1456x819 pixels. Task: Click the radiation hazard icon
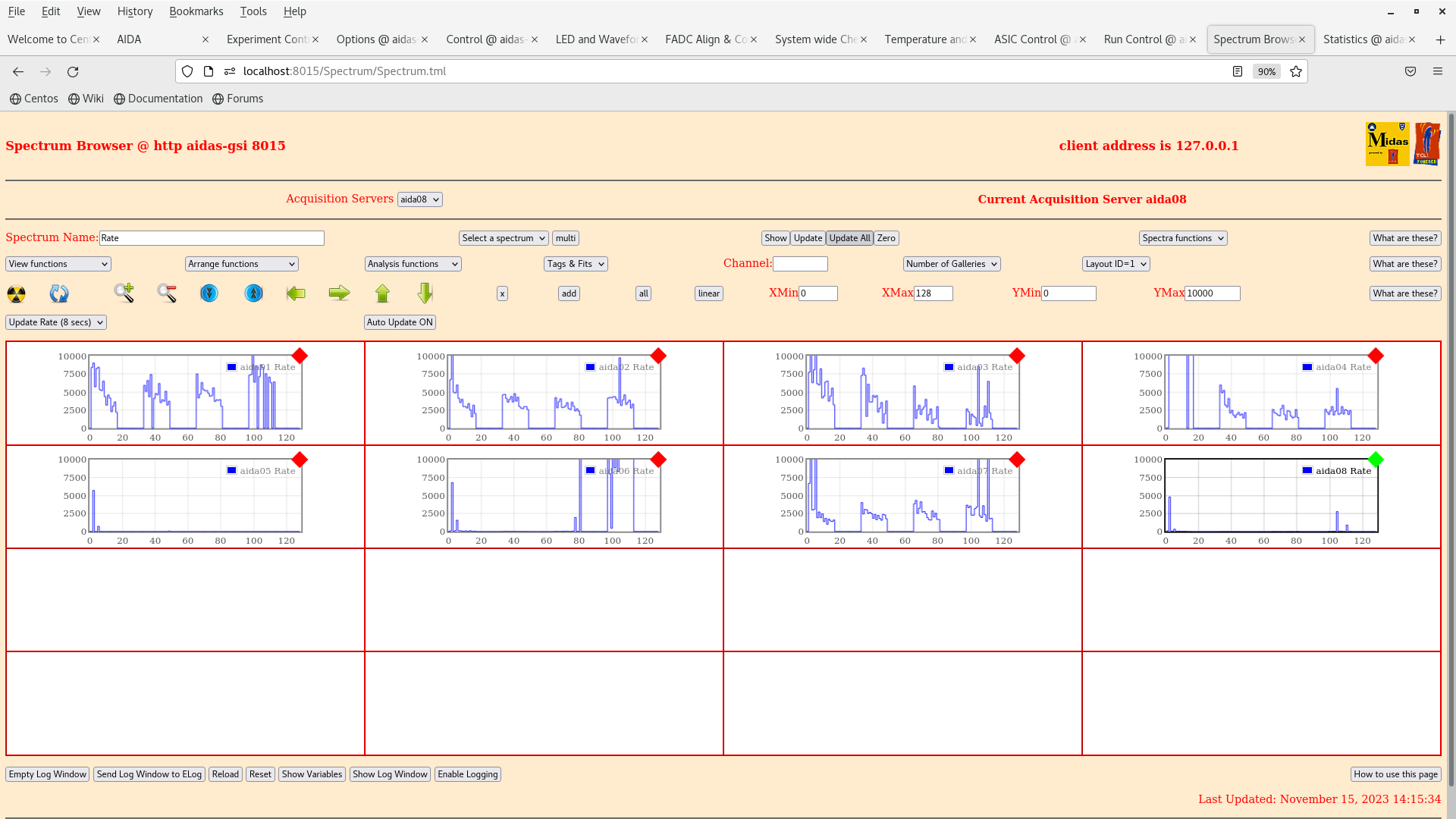[x=16, y=293]
